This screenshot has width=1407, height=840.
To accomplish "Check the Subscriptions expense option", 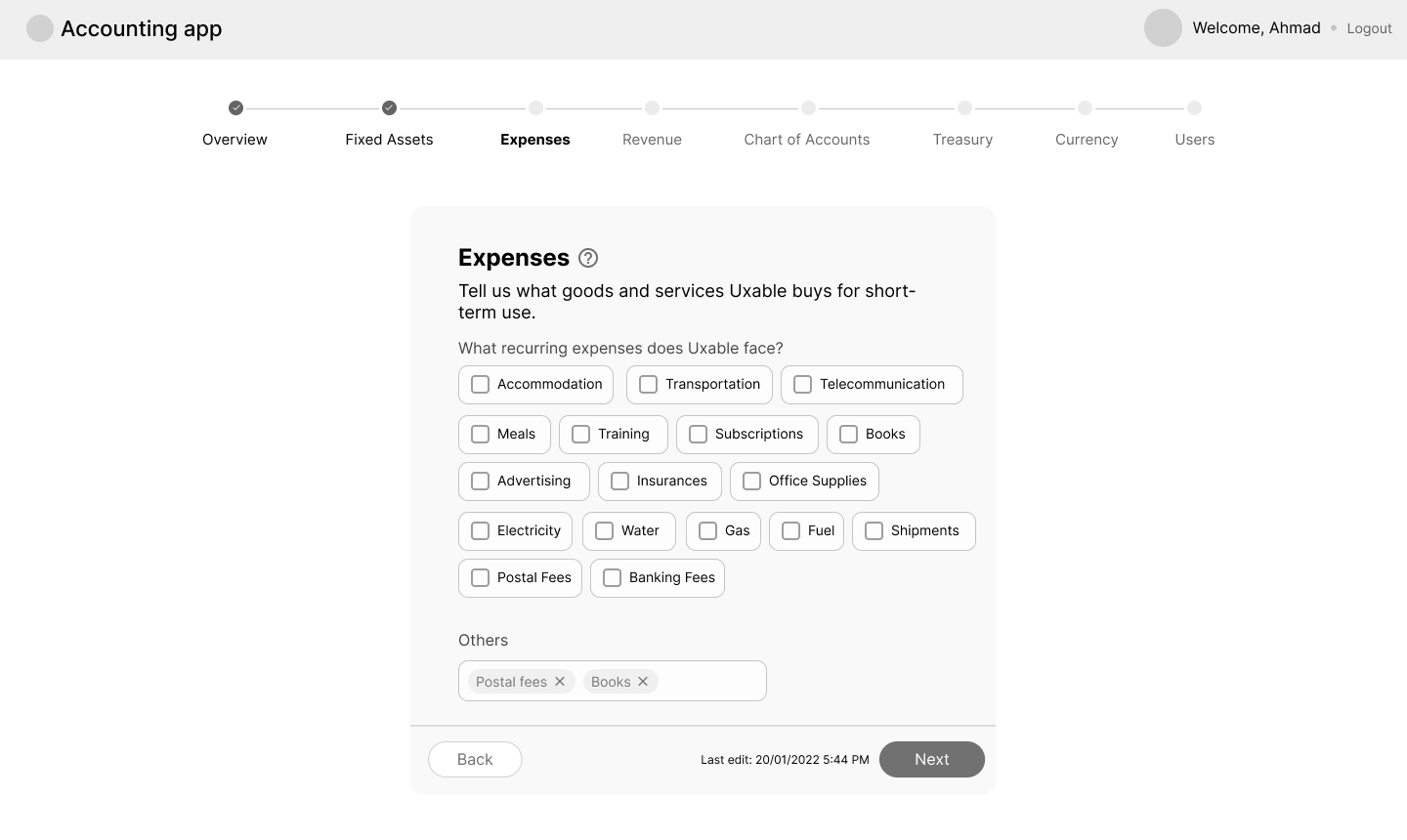I will 698,434.
